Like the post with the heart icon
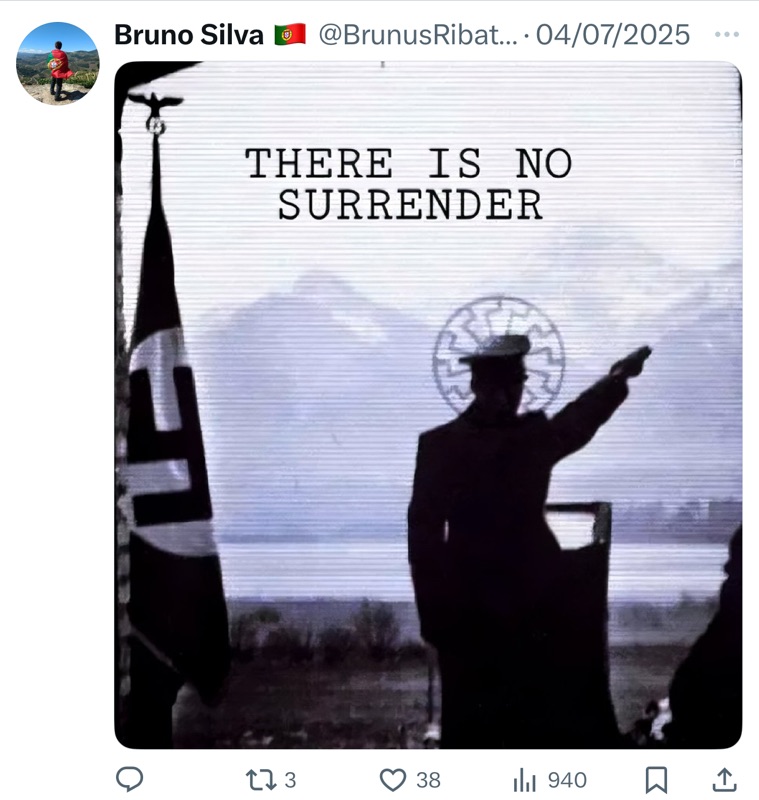The width and height of the screenshot is (759, 800). click(393, 780)
